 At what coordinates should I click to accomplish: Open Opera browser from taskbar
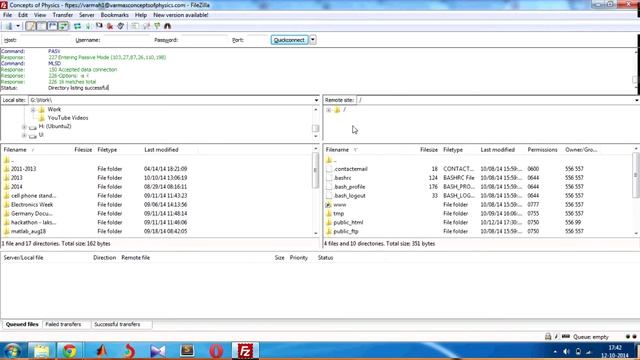click(x=216, y=351)
